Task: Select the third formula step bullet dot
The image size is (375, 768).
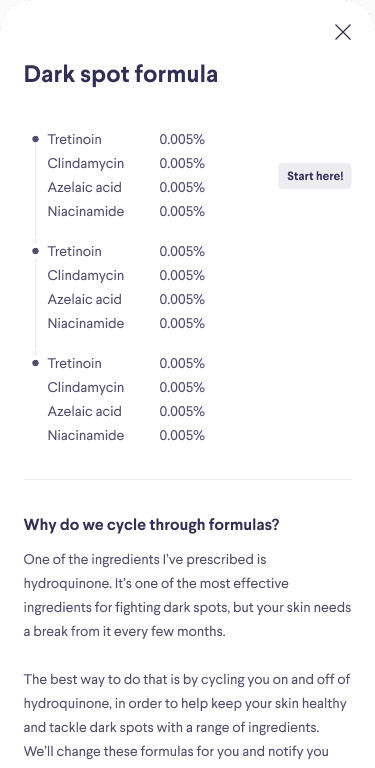Action: 35,363
